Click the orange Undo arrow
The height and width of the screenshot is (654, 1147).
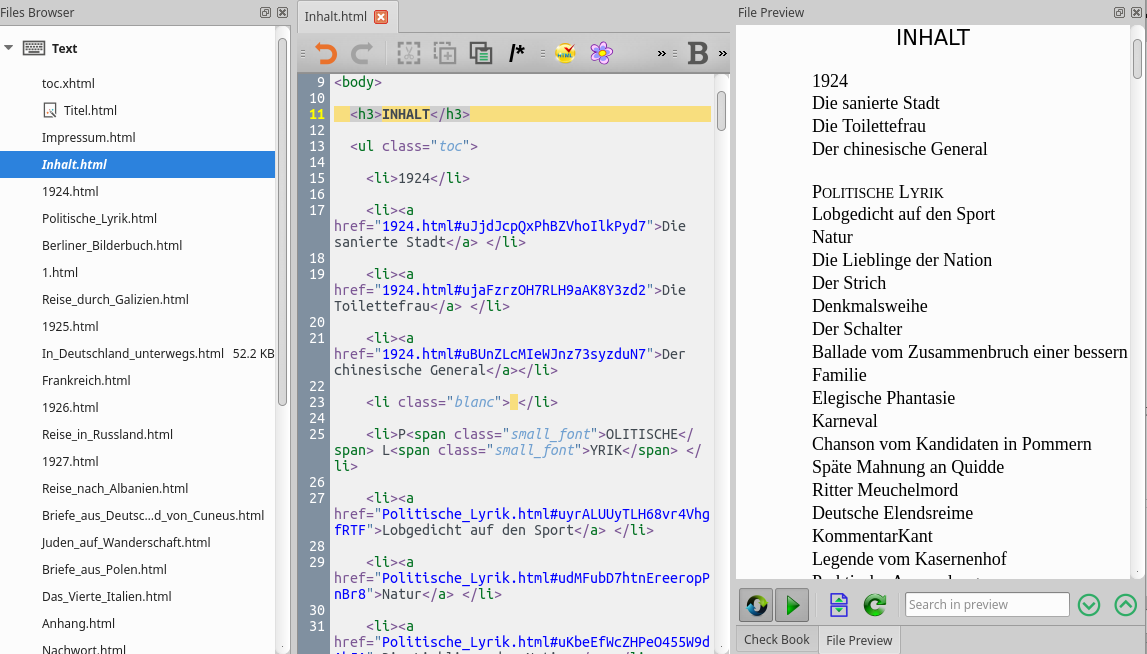point(326,53)
